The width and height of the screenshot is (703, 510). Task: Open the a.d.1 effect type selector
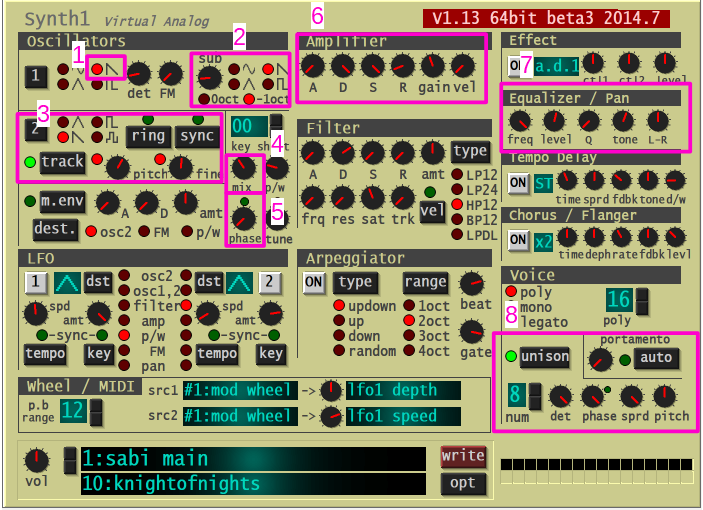tap(557, 66)
